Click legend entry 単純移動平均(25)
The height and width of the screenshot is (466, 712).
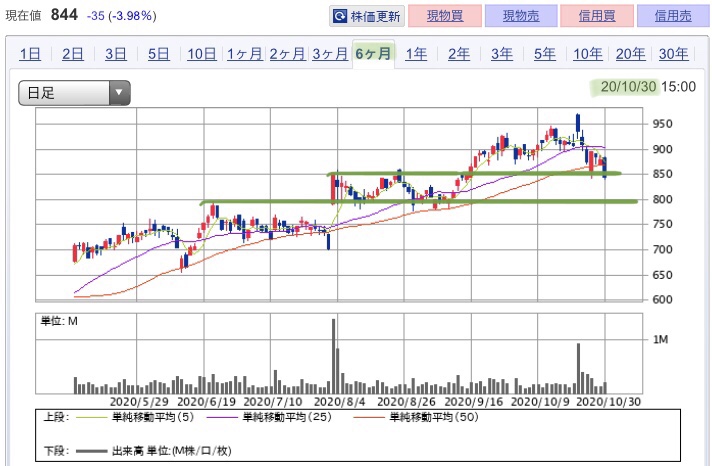coord(287,417)
